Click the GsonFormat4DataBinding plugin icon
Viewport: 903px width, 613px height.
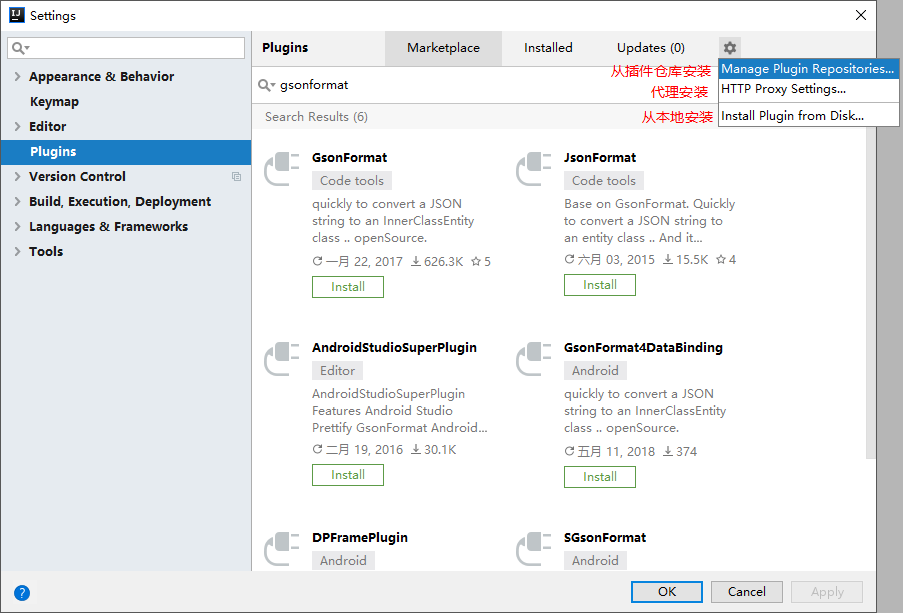pos(534,359)
